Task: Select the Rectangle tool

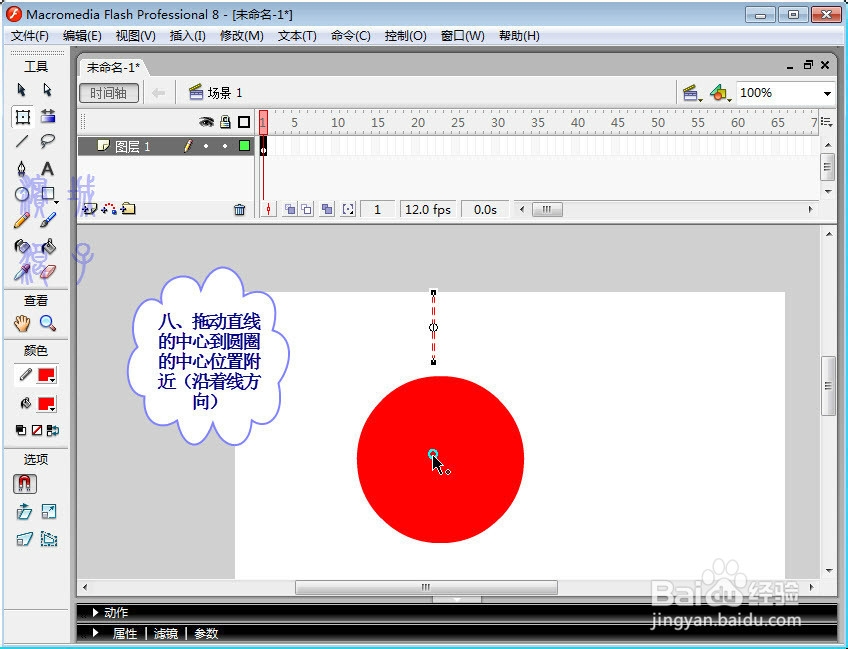Action: coord(48,194)
